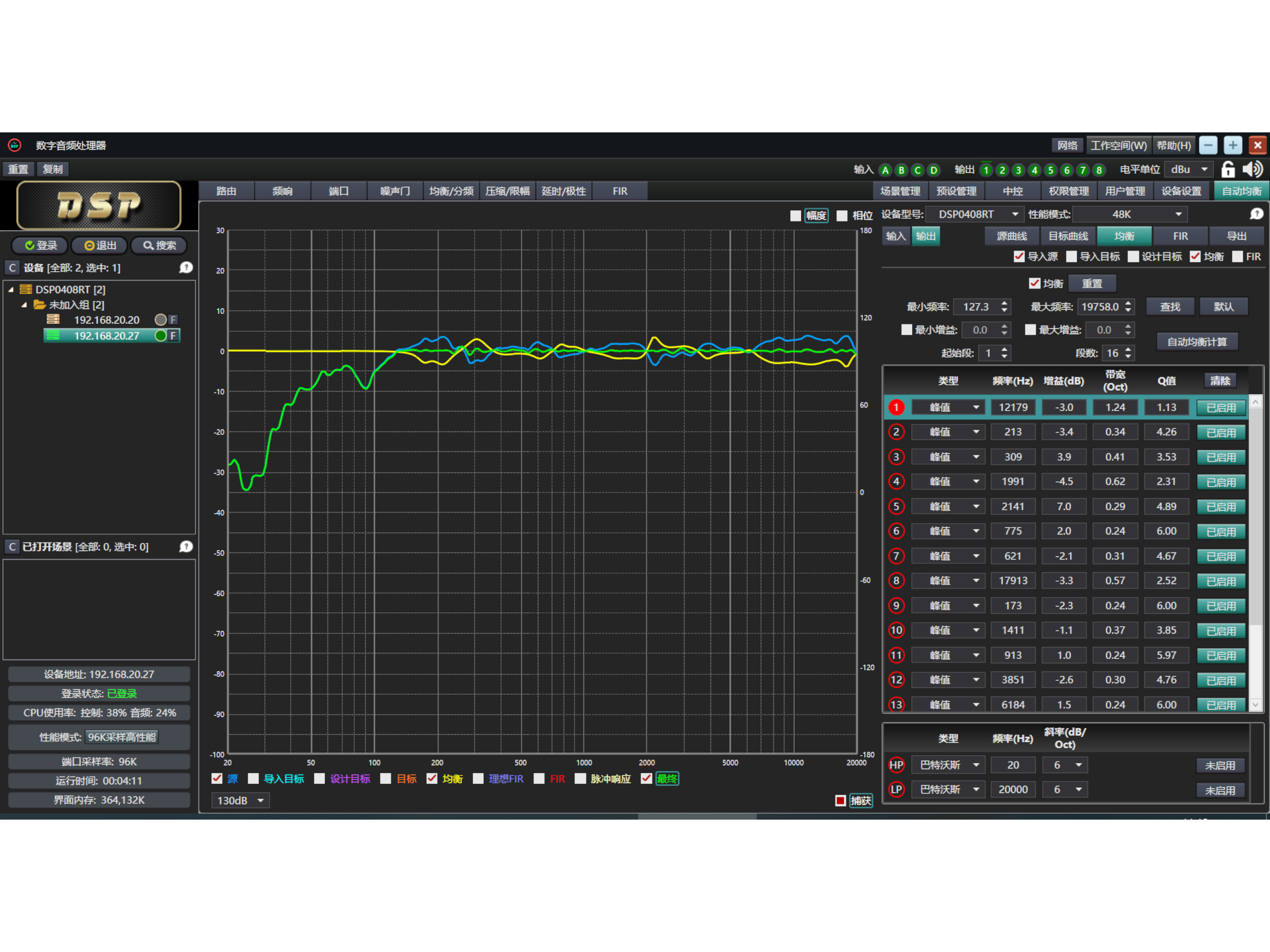Screen dimensions: 1270x952
Task: Switch to the routing (路由) tab
Action: (x=226, y=191)
